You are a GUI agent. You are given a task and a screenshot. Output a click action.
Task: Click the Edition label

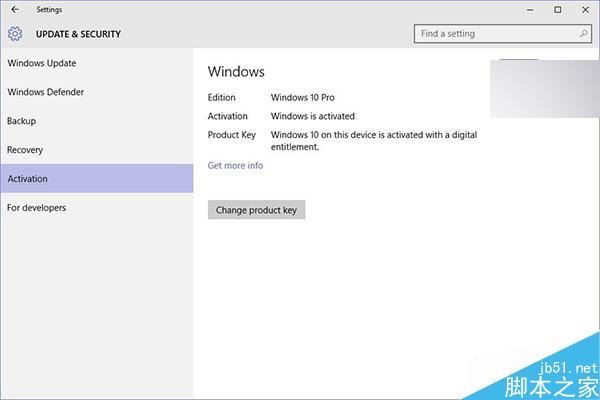[222, 98]
